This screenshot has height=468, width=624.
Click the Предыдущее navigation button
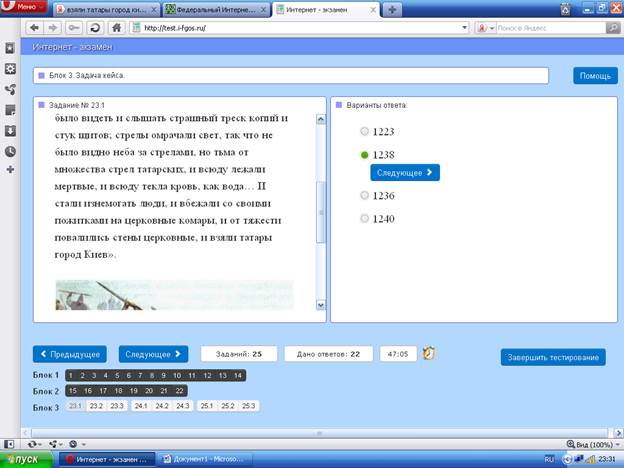[70, 354]
